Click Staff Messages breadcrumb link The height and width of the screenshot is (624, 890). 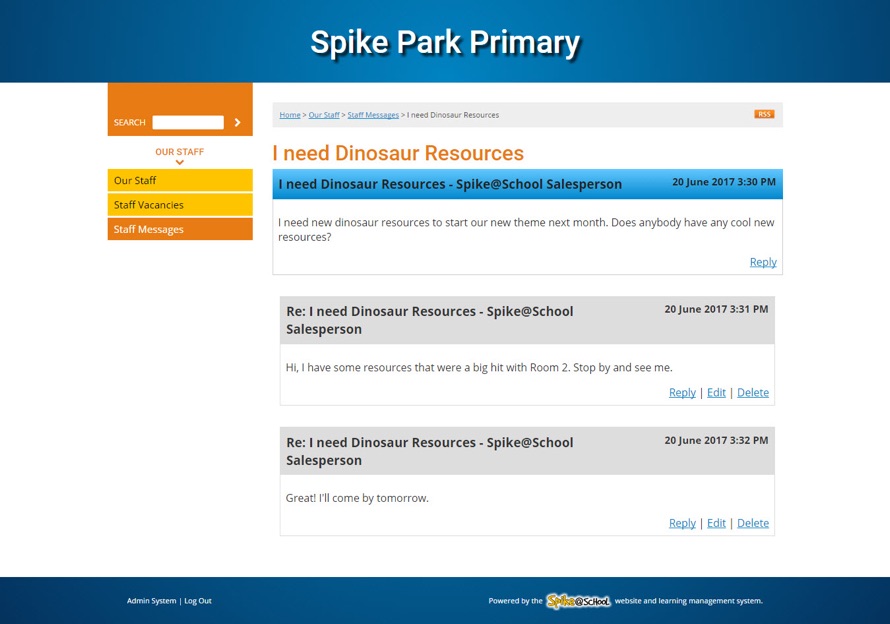pos(373,115)
